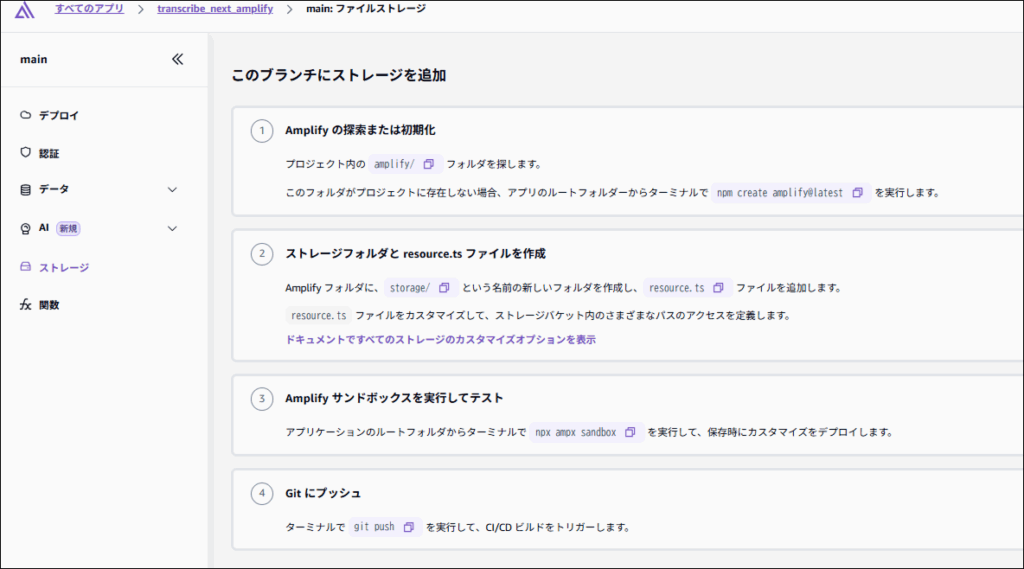The height and width of the screenshot is (569, 1024).
Task: Click main: ファイルストレージ breadcrumb text
Action: 366,8
